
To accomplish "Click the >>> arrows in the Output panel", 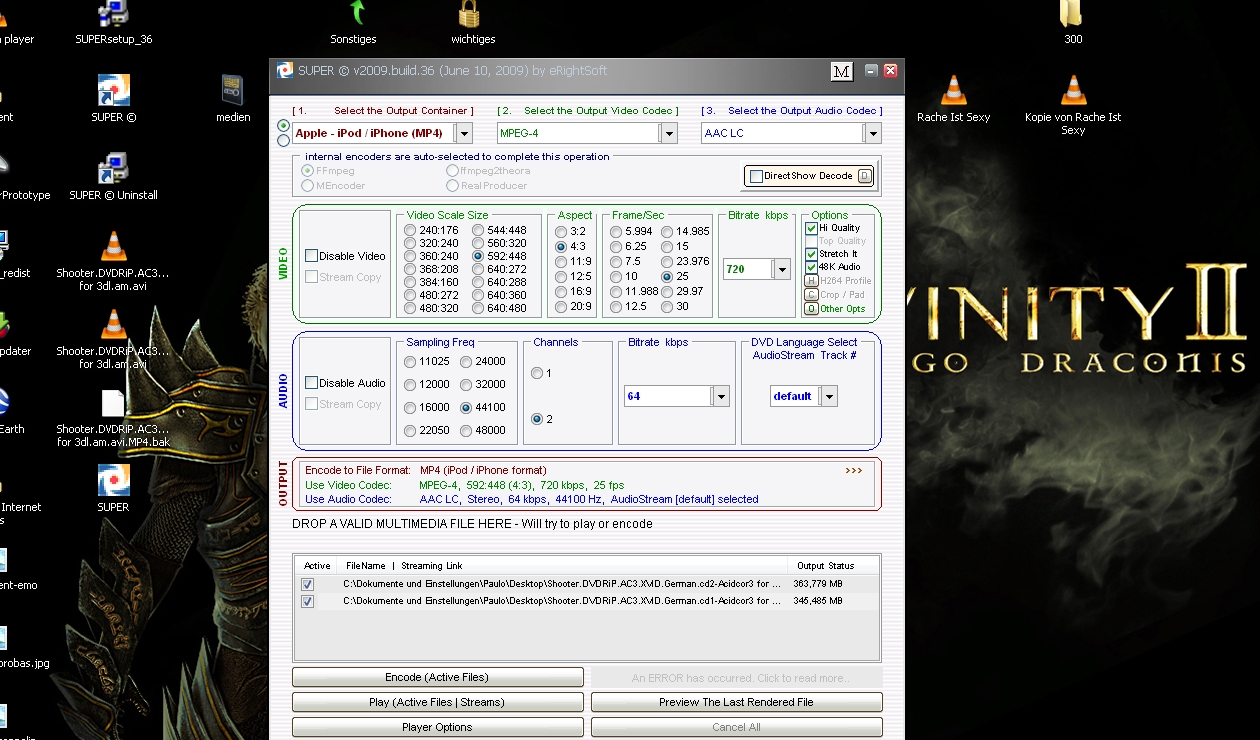I will tap(853, 470).
